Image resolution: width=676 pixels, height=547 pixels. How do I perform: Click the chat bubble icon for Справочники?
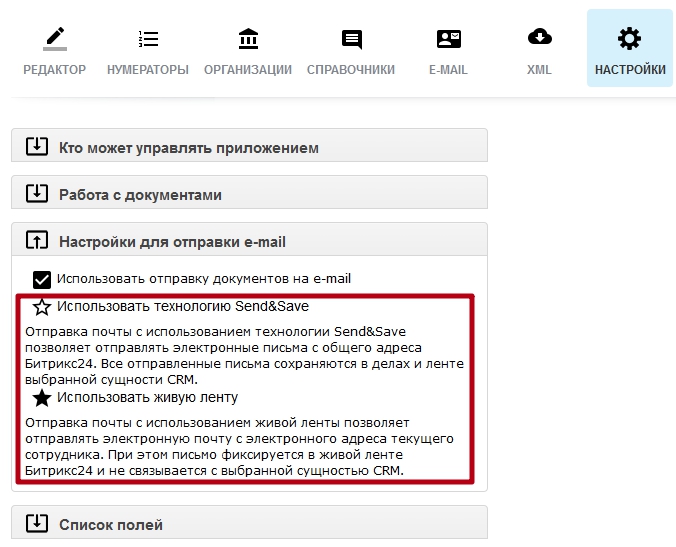click(351, 39)
